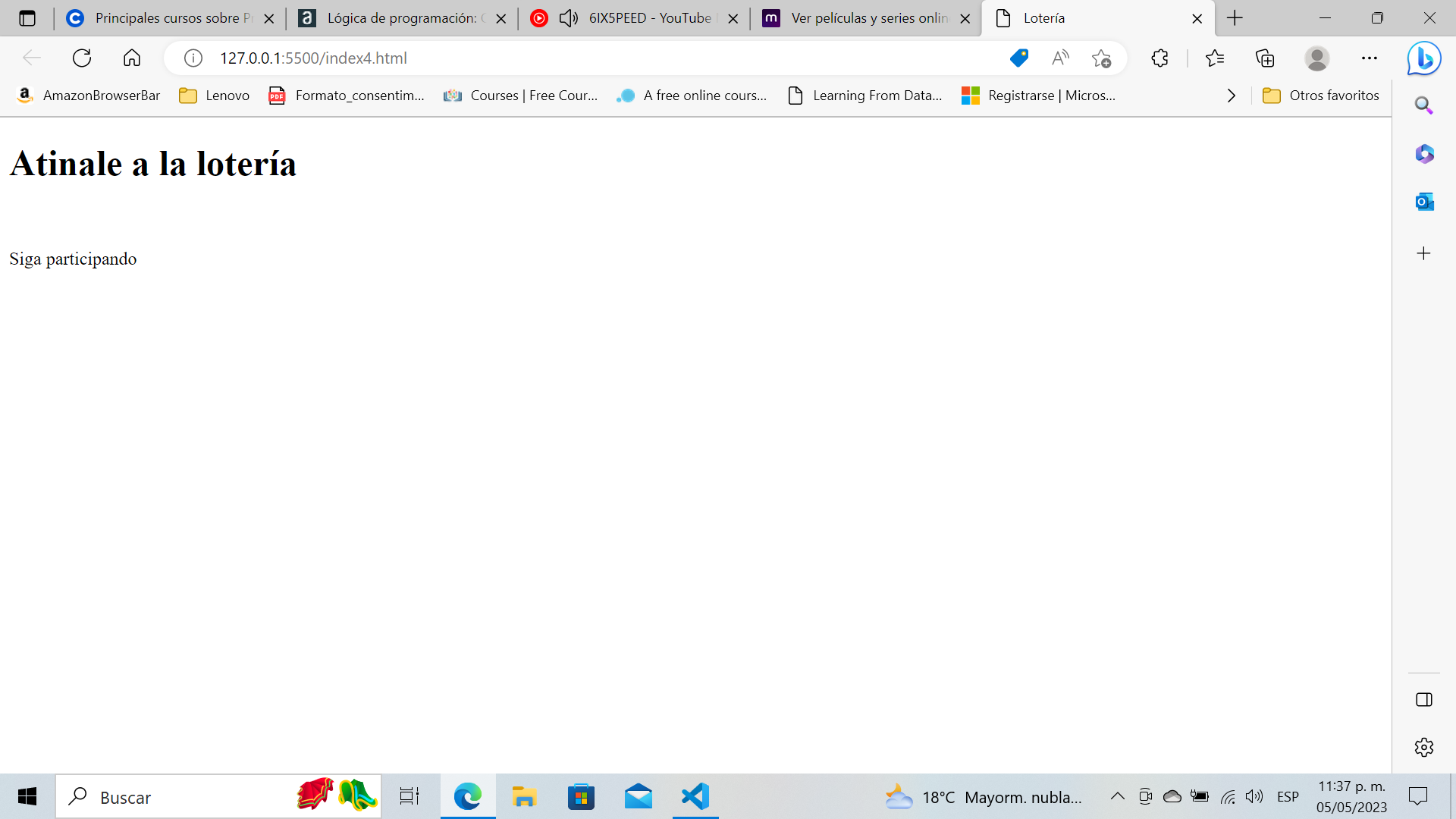The image size is (1456, 819).
Task: Open Formato_consentim bookmark
Action: click(x=347, y=96)
